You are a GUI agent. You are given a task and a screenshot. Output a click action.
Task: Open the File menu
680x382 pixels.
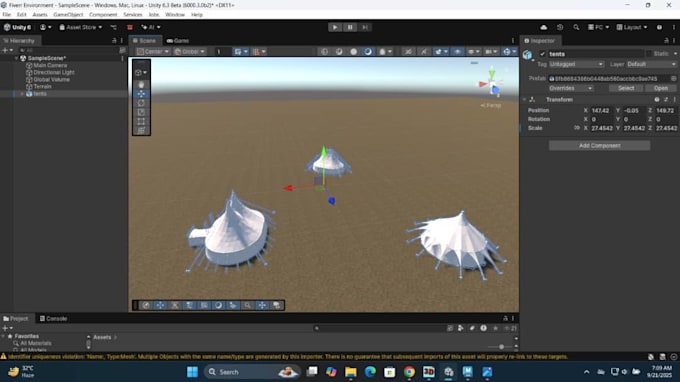pos(7,15)
